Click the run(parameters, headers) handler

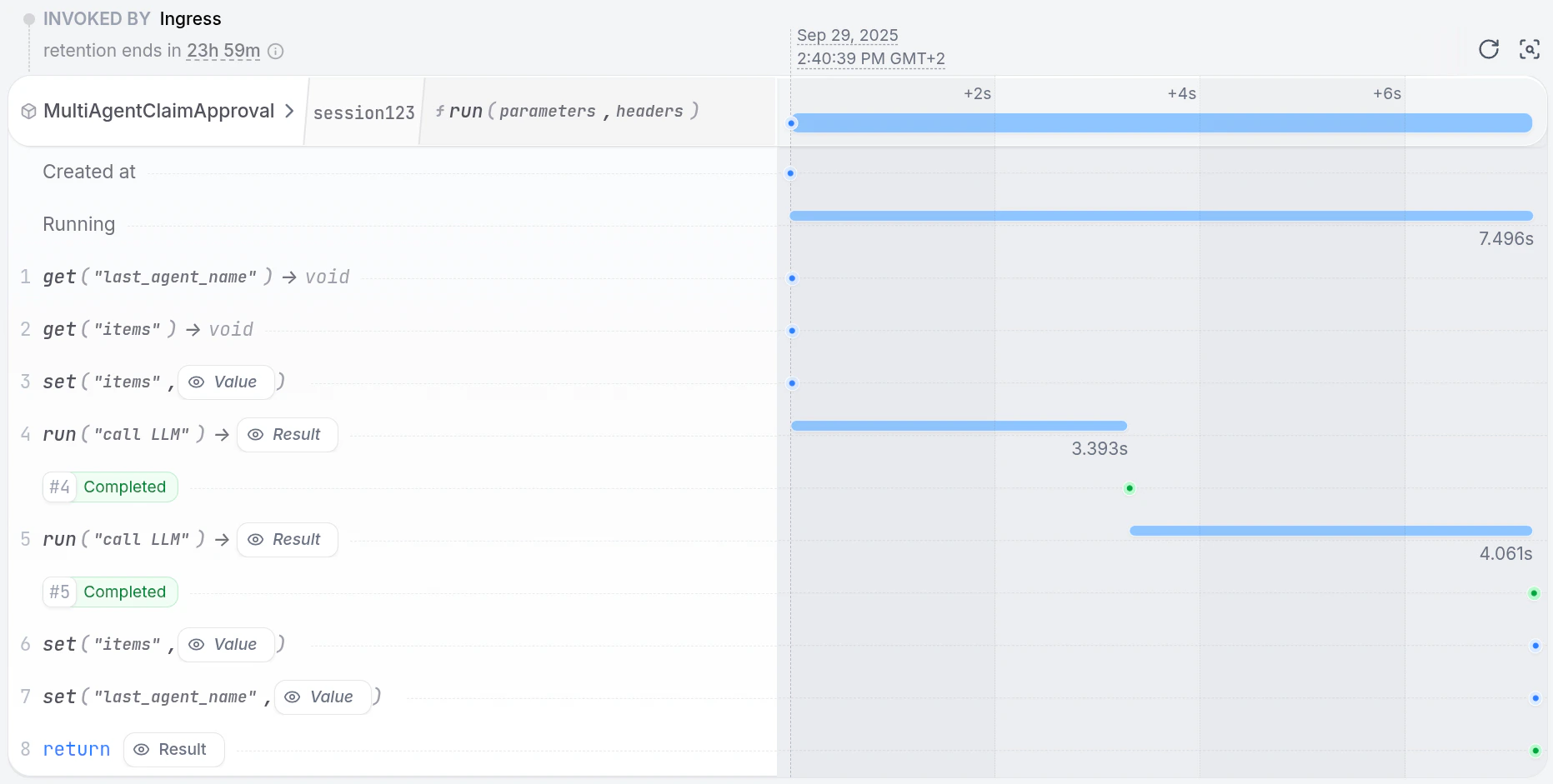[x=566, y=111]
